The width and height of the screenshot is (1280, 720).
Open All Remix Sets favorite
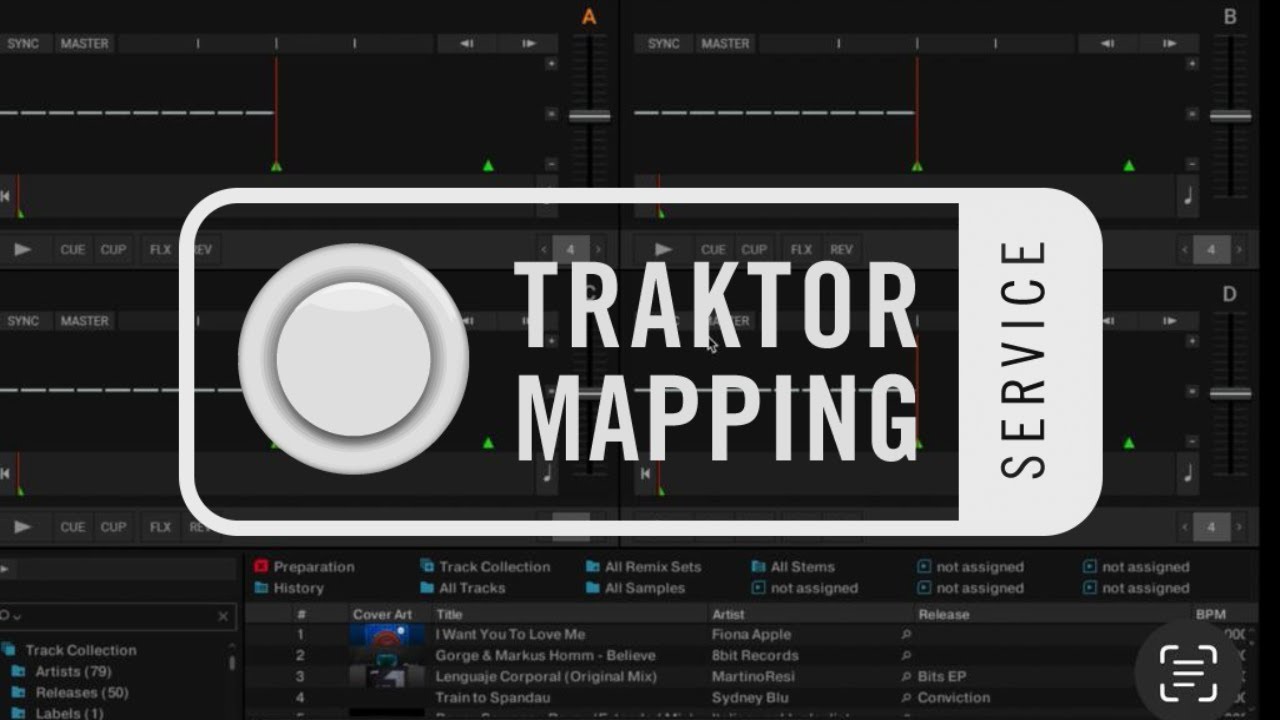pyautogui.click(x=643, y=567)
